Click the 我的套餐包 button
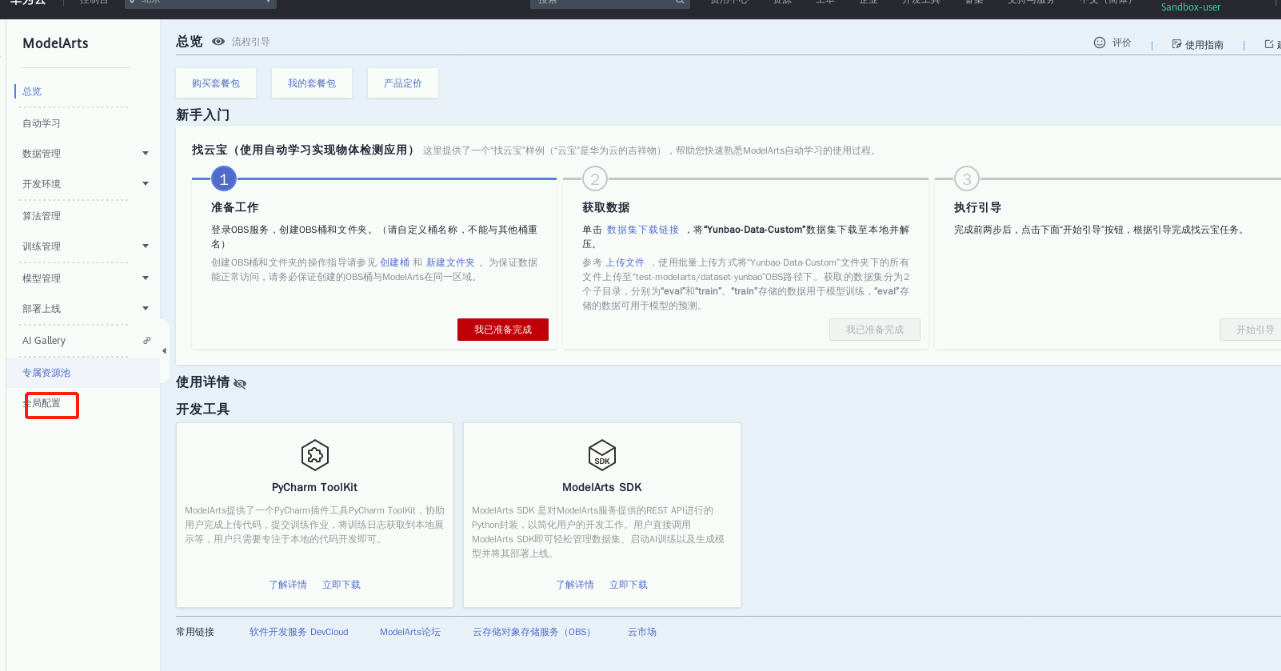This screenshot has height=671, width=1281. click(x=312, y=83)
